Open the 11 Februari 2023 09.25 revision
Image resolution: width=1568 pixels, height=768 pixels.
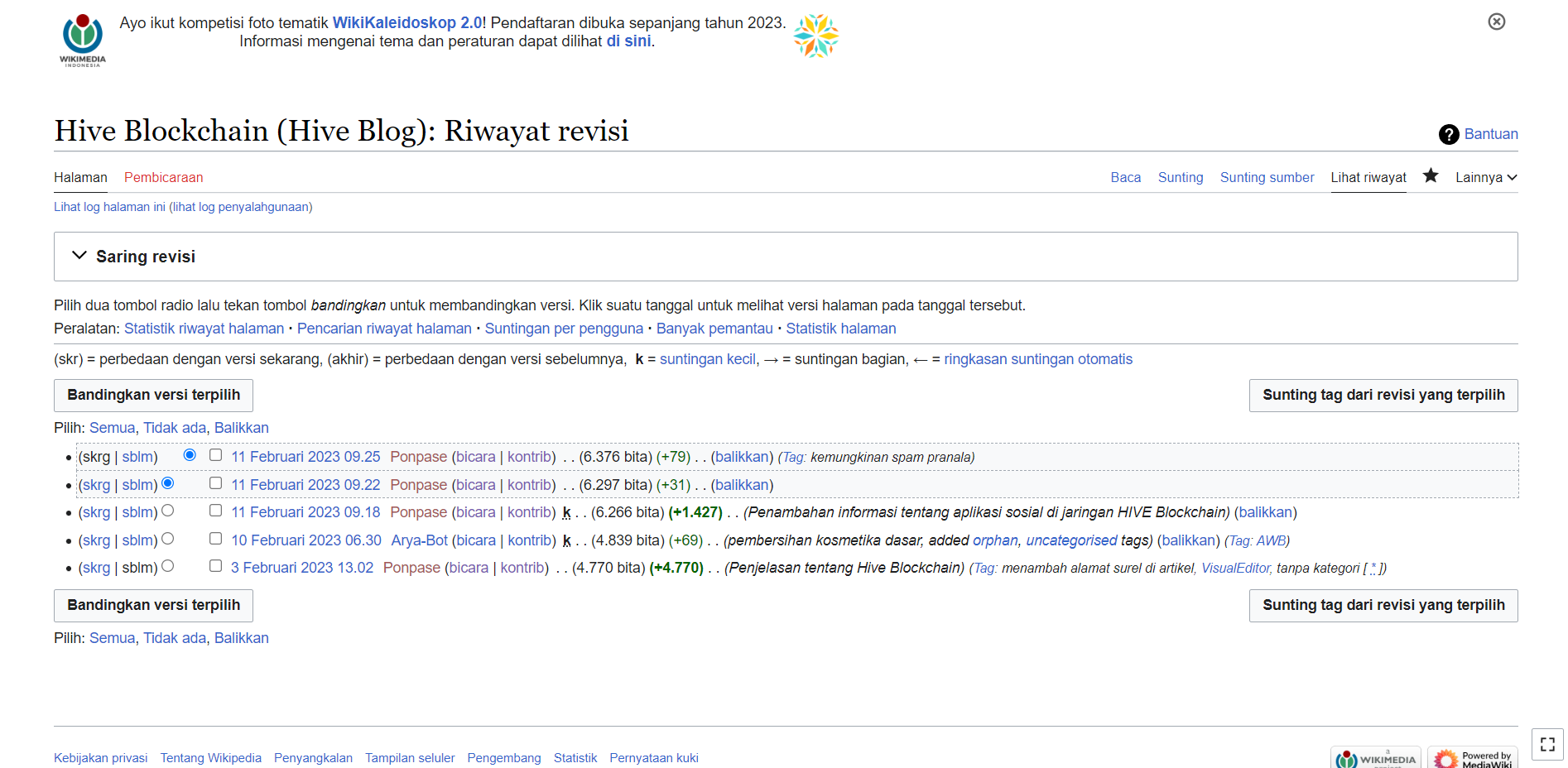[x=305, y=457]
